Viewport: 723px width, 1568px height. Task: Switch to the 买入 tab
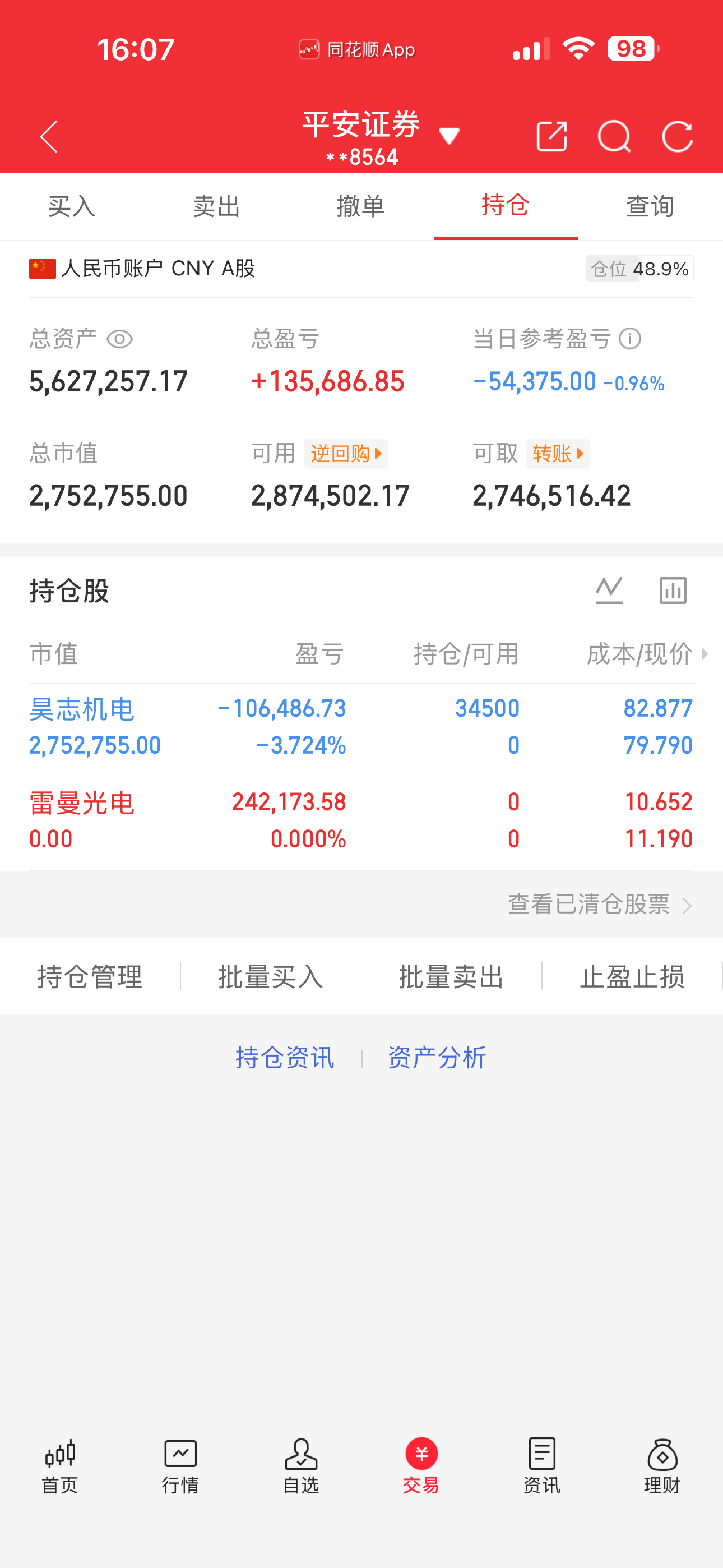pyautogui.click(x=72, y=206)
